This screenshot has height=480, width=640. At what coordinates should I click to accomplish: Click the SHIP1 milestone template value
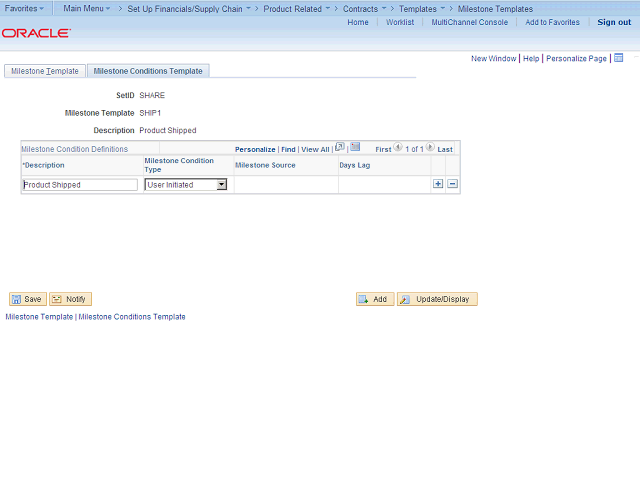[150, 113]
